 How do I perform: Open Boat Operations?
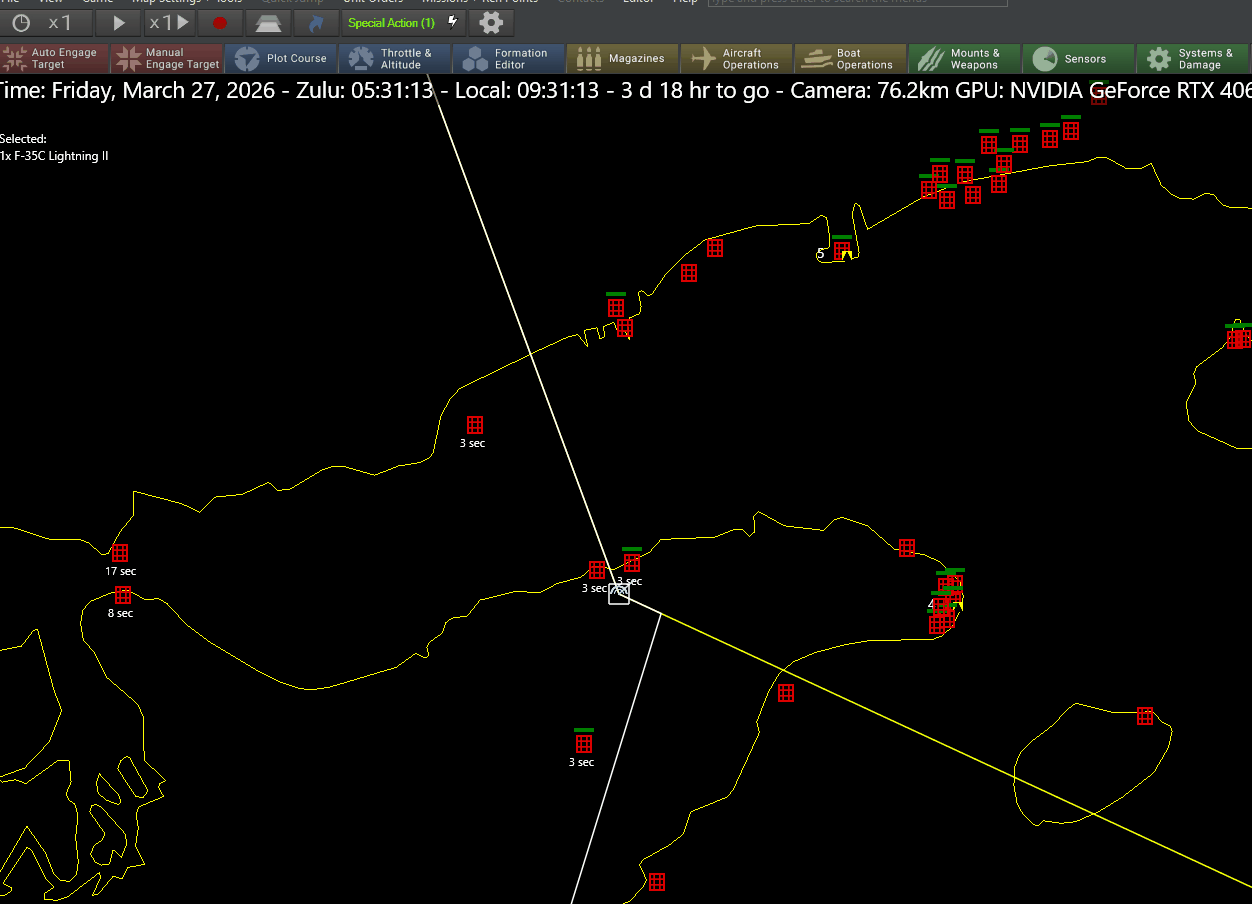[850, 58]
